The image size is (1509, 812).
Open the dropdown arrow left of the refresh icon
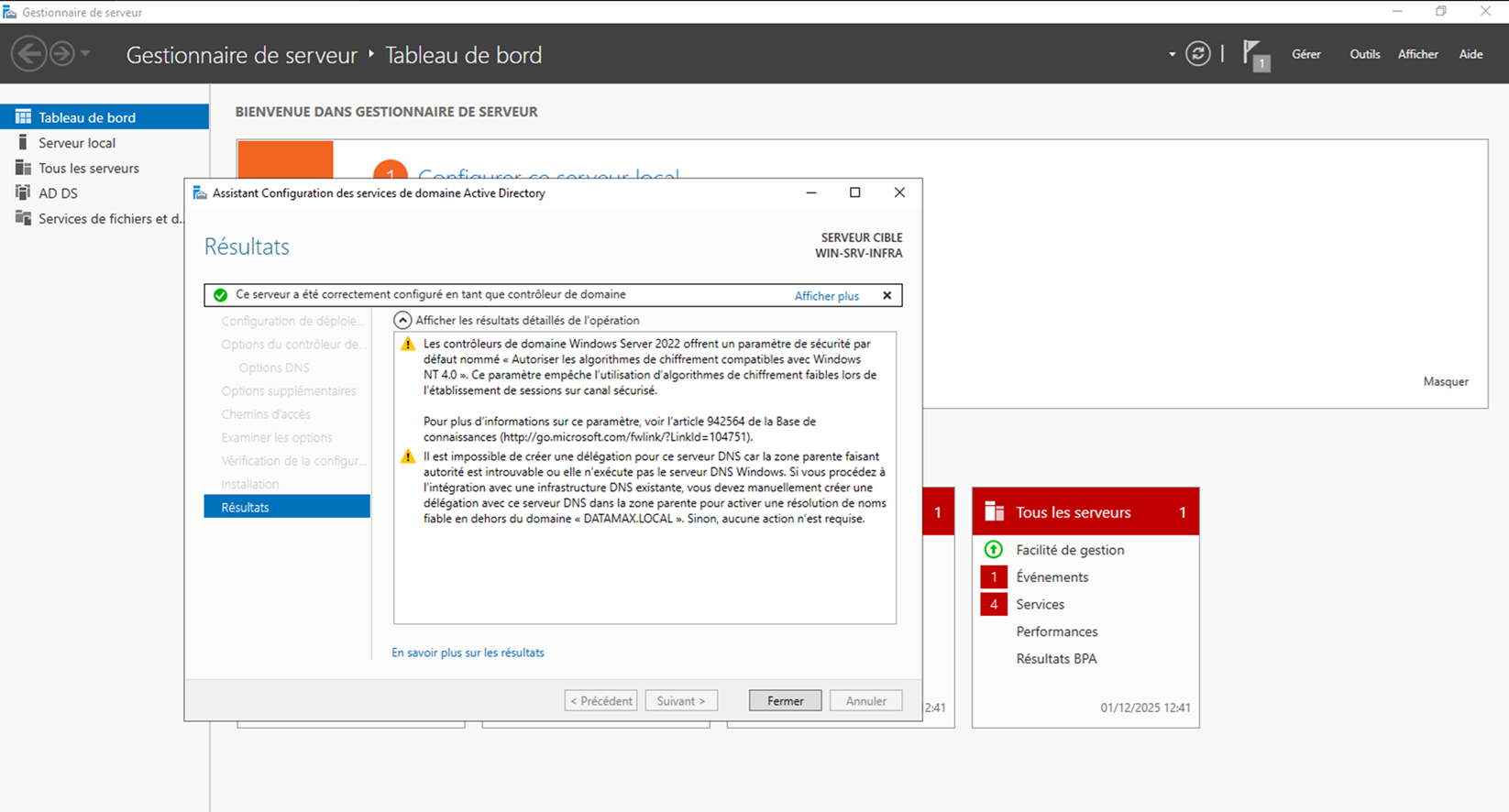[1172, 54]
